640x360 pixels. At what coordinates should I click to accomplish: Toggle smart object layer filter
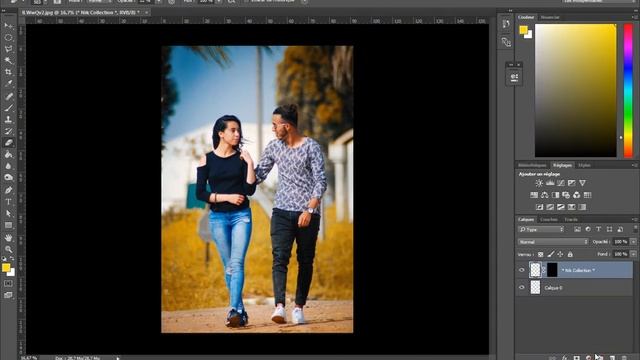click(x=620, y=229)
